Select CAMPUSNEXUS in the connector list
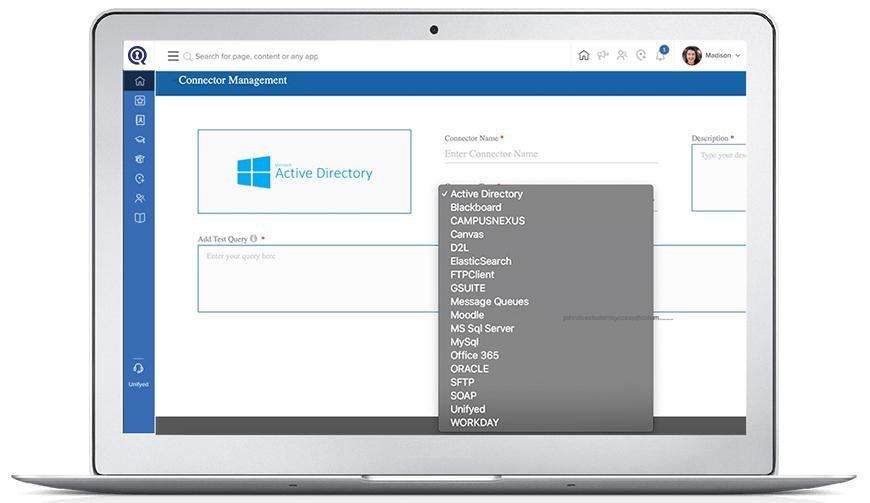Viewport: 870px width, 503px height. tap(545, 221)
